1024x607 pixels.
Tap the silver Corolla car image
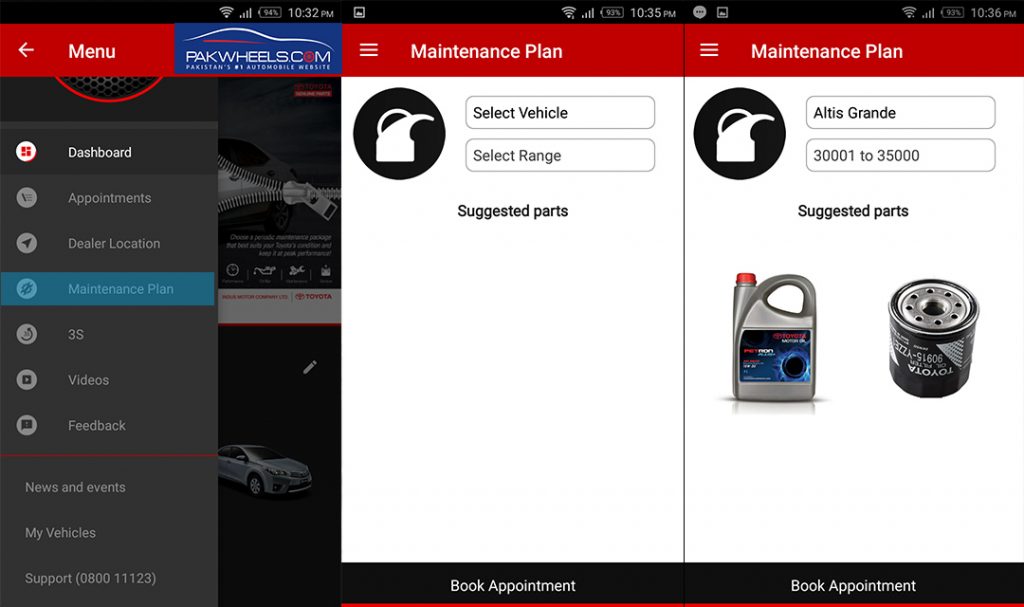pos(265,470)
